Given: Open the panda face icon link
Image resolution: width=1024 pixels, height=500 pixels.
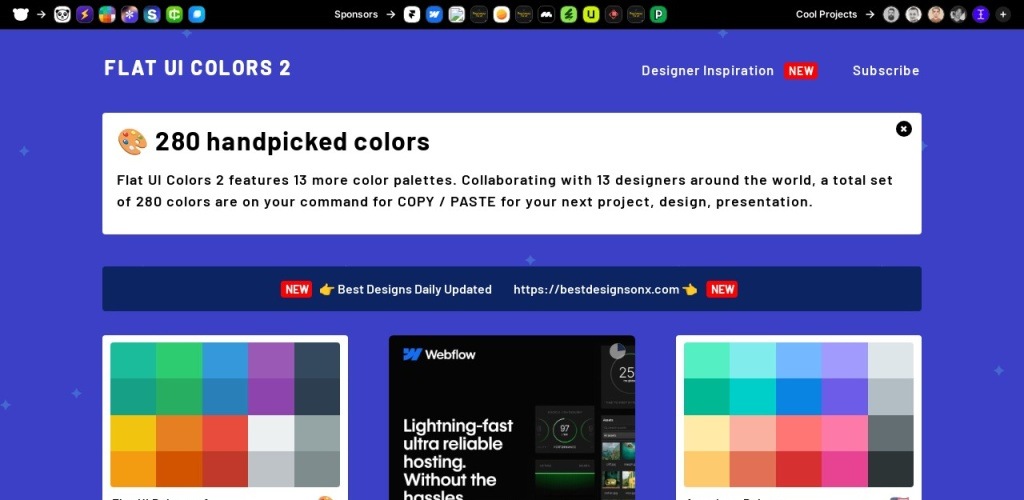Looking at the screenshot, I should pos(62,14).
